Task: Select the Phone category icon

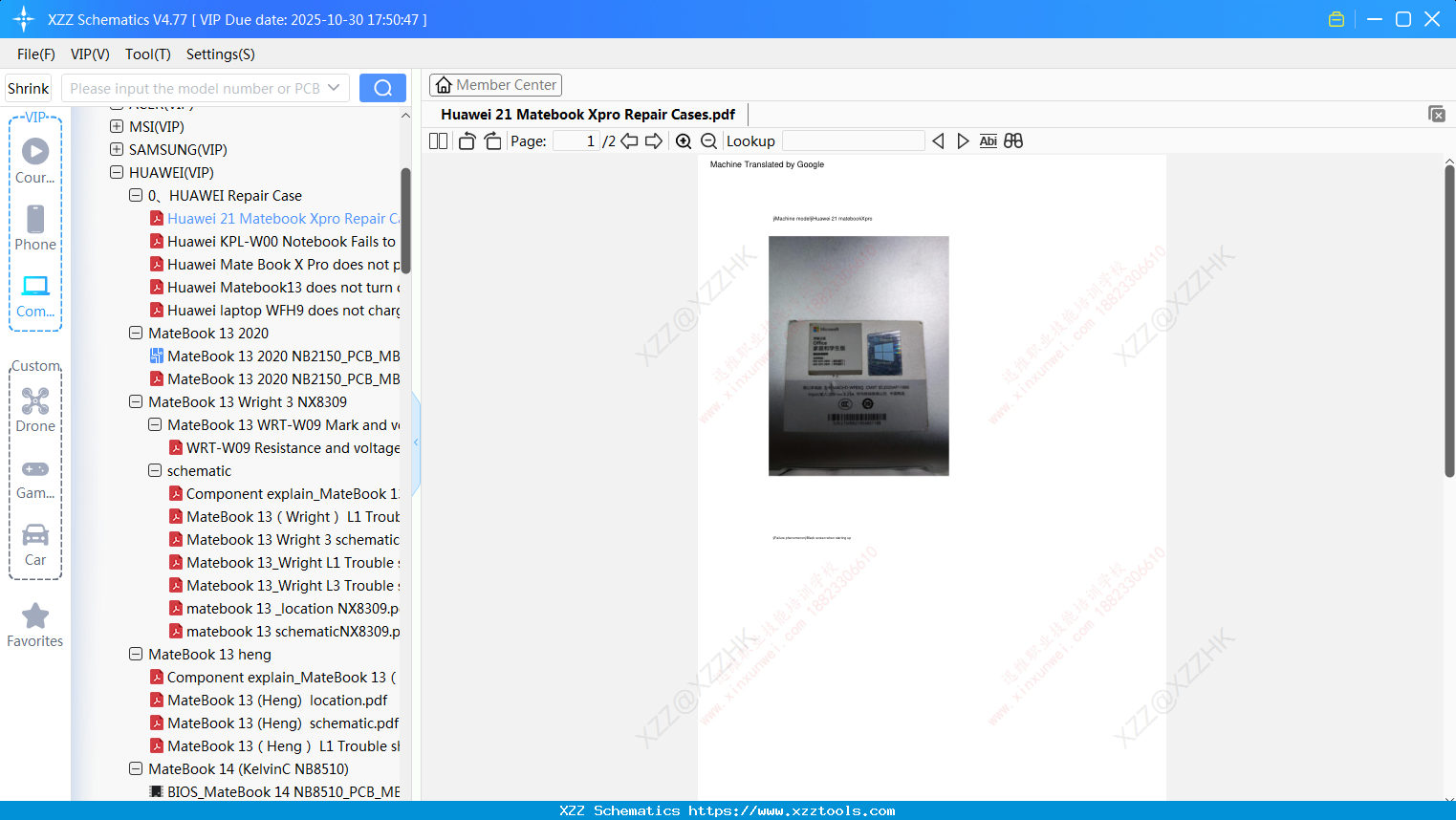Action: (x=35, y=227)
